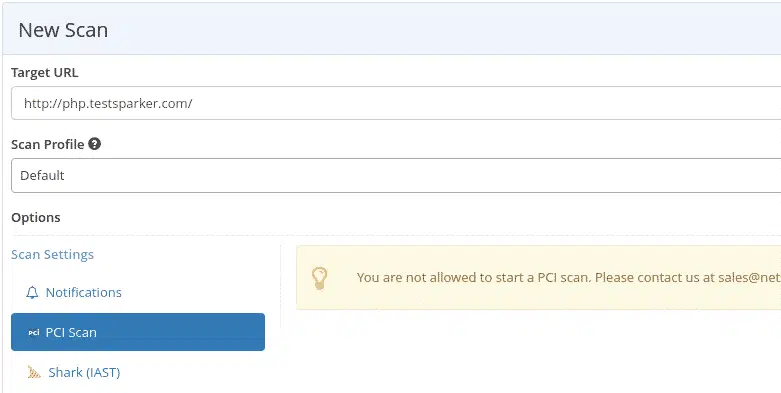Screen dimensions: 781x393
Task: Click the PCI logo icon in sidebar
Action: pyautogui.click(x=34, y=332)
